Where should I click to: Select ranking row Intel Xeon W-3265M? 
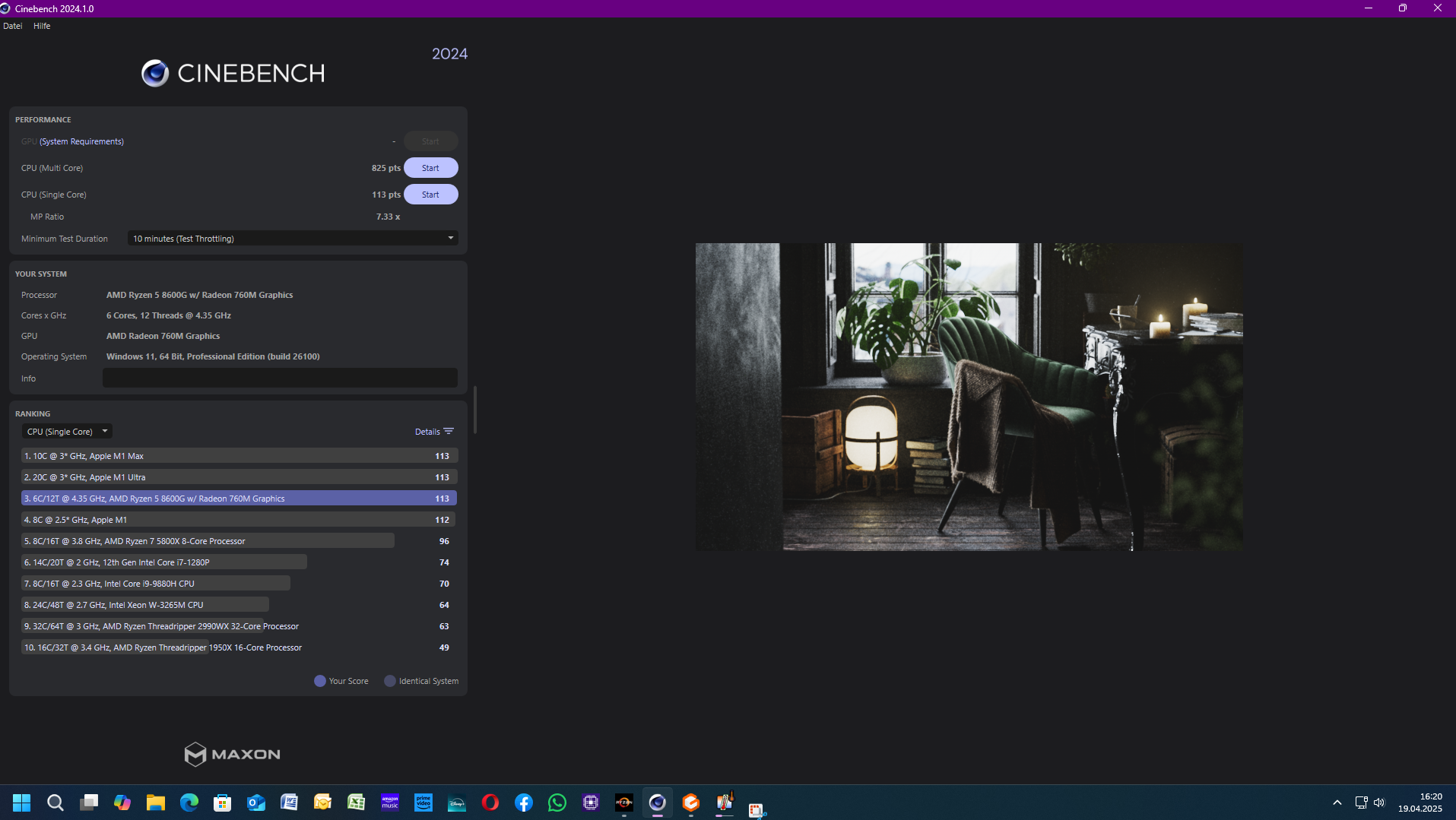(239, 605)
